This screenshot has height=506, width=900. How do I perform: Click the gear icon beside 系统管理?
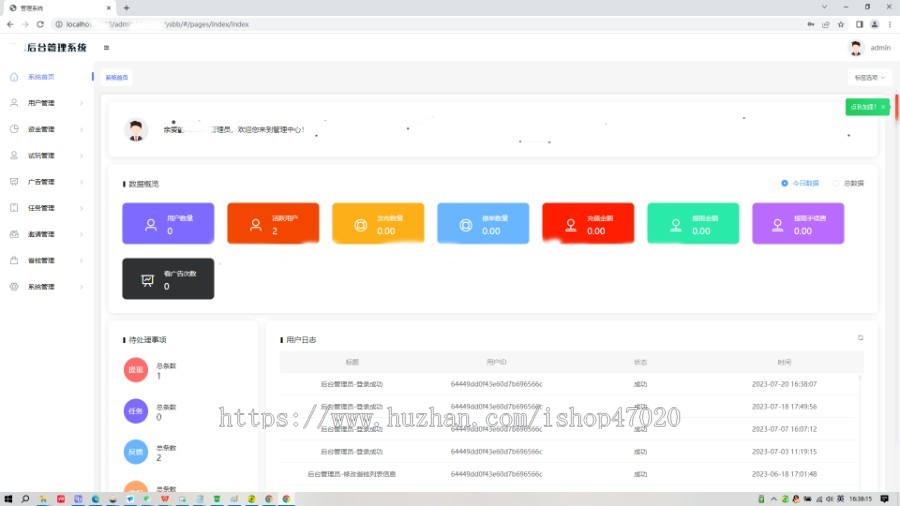coord(14,286)
